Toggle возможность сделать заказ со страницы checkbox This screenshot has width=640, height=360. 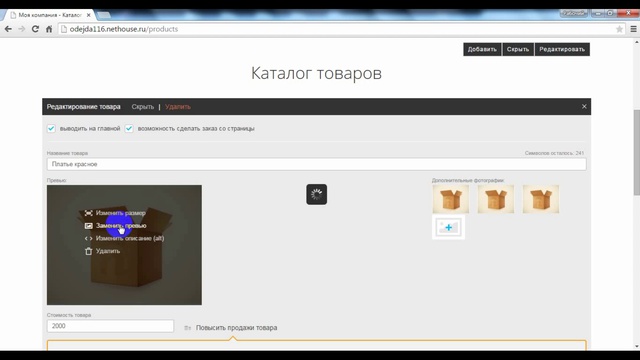coord(129,129)
